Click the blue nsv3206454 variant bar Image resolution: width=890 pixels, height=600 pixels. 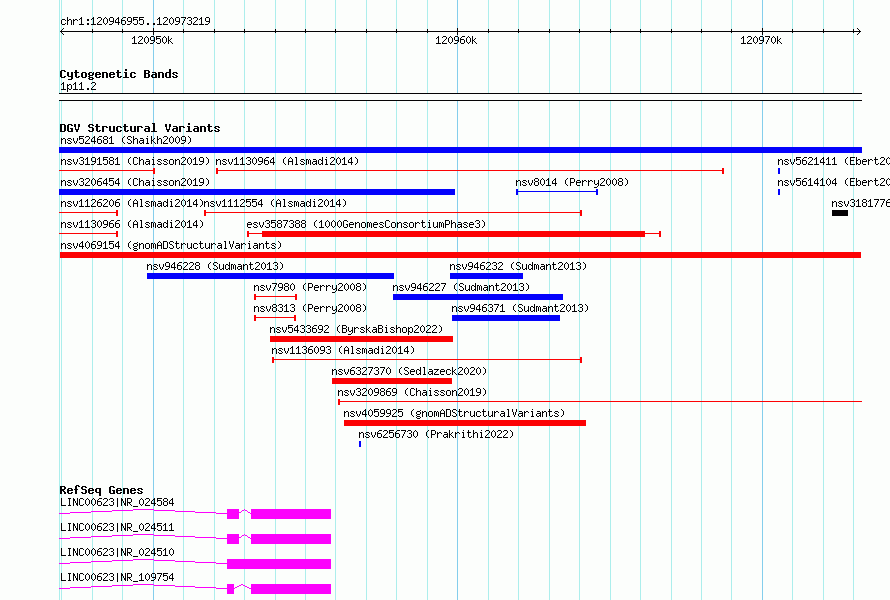coord(257,192)
